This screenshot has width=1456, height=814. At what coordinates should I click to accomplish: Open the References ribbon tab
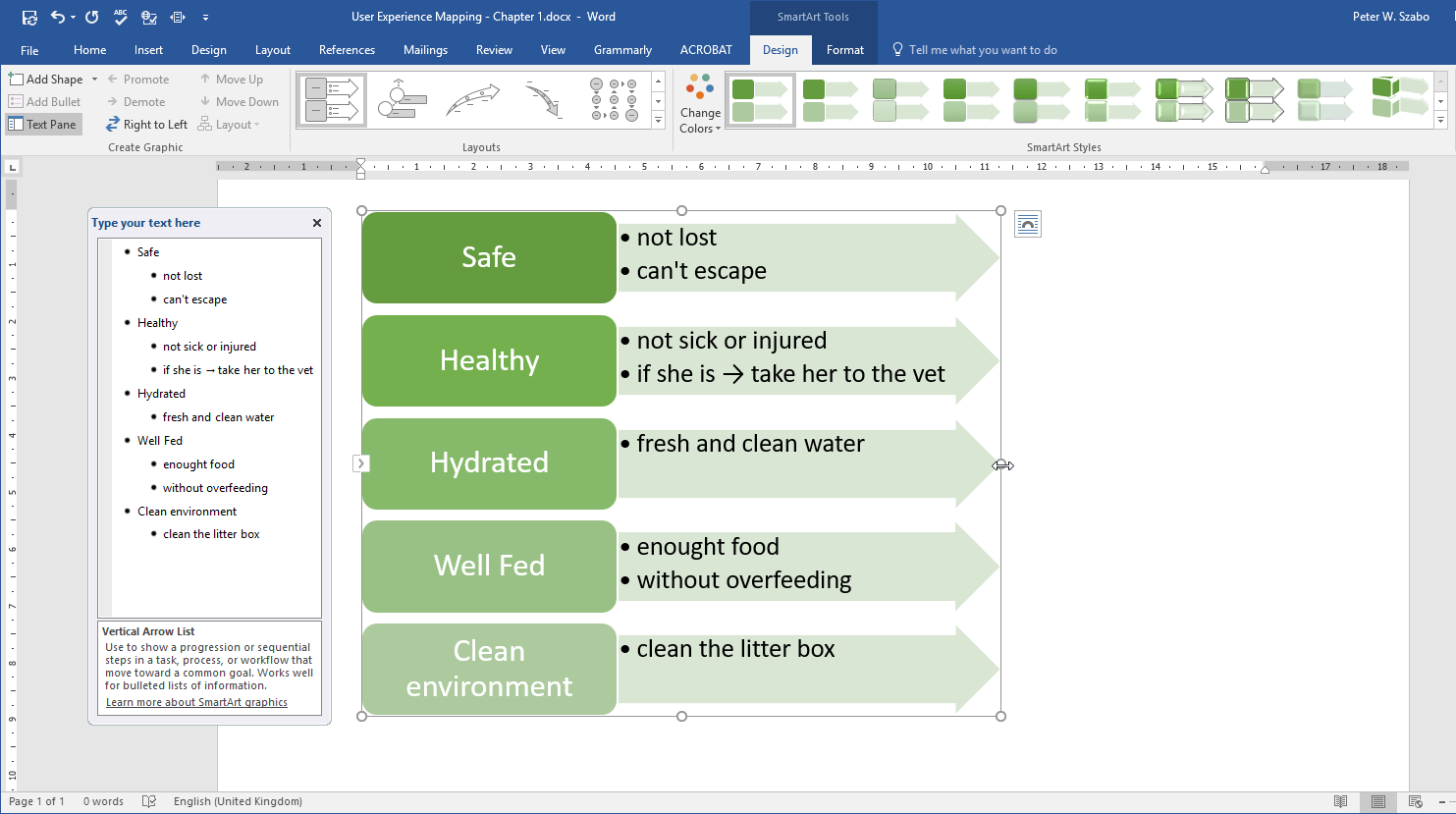coord(347,50)
